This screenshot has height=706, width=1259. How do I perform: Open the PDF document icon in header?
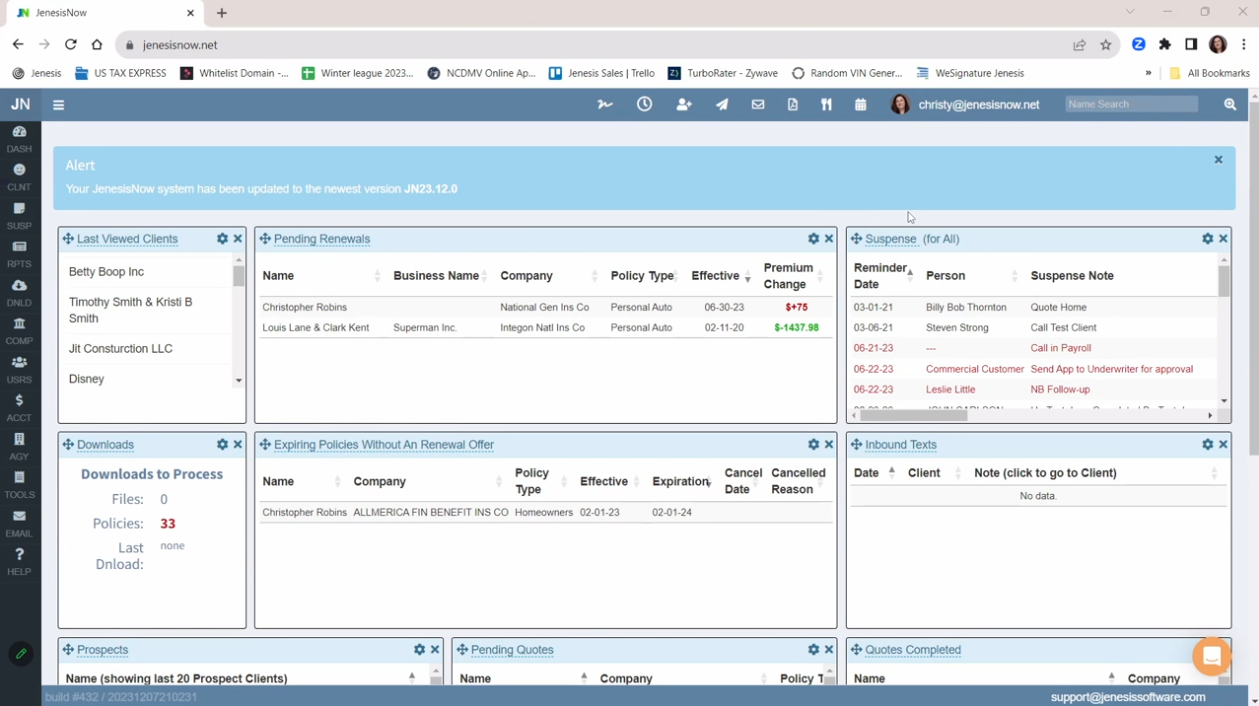[x=792, y=104]
